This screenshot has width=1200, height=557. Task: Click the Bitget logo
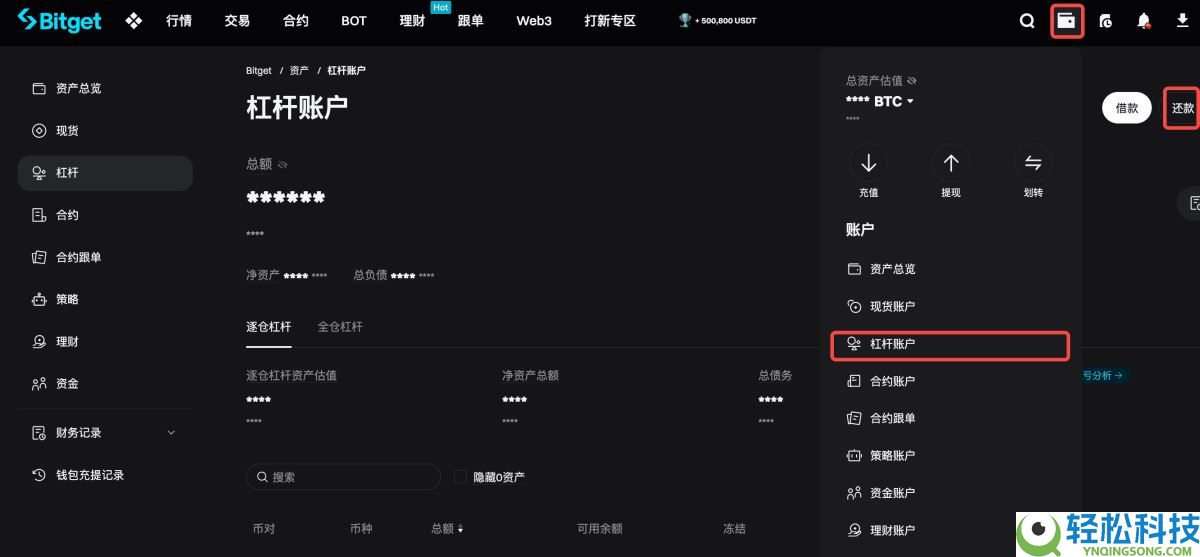[60, 21]
